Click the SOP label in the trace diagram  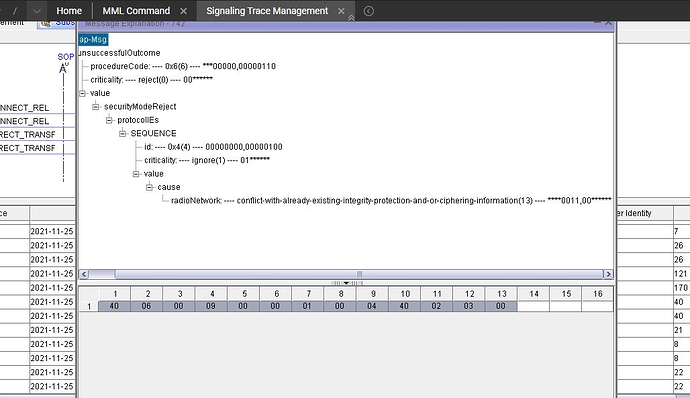[x=66, y=57]
